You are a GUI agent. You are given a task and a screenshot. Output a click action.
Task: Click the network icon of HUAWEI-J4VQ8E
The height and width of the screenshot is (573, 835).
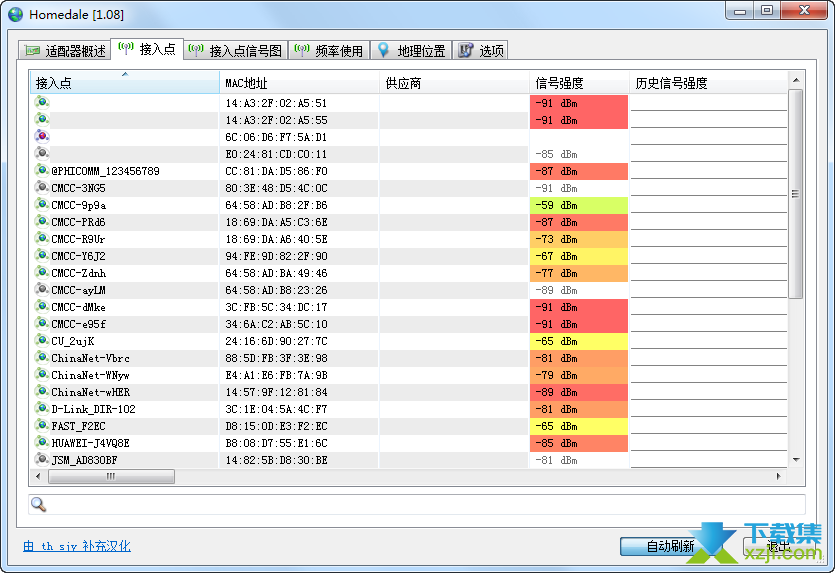42,443
